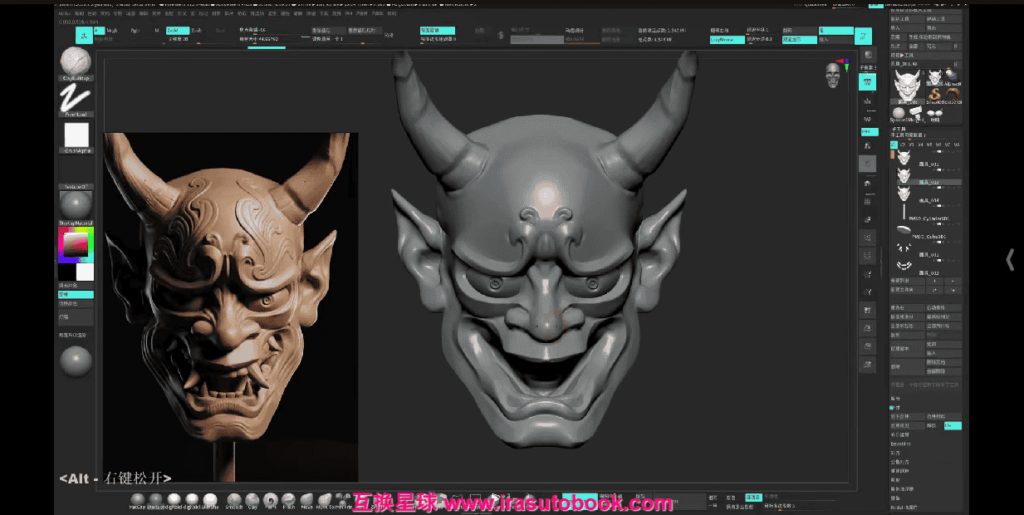Open the FreeHand stroke type thumbnail

tap(76, 98)
